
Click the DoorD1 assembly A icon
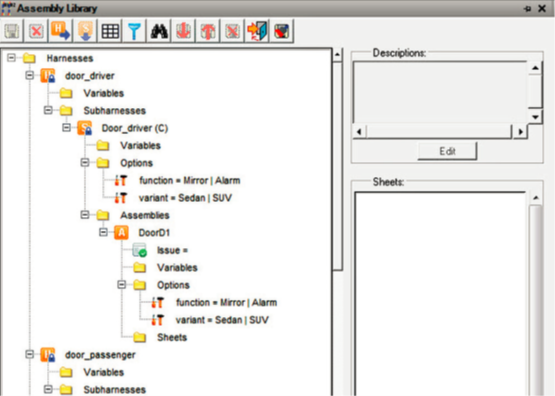pyautogui.click(x=121, y=233)
